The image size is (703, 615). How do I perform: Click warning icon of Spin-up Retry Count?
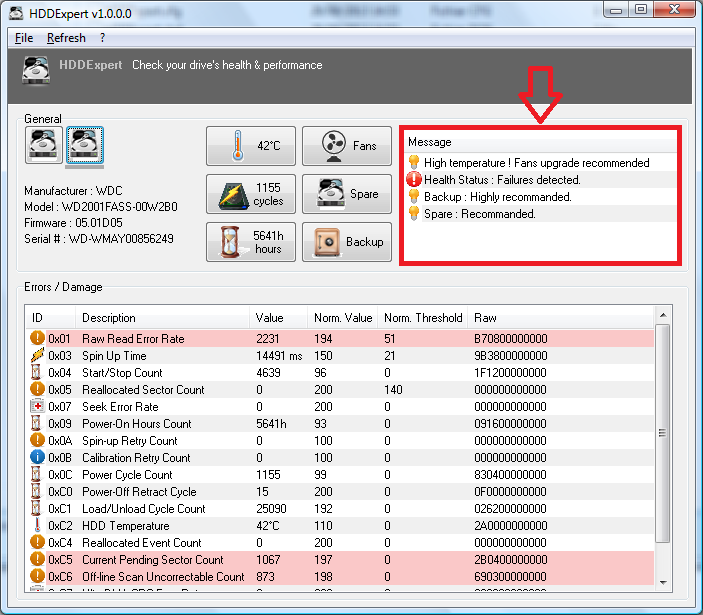click(37, 440)
